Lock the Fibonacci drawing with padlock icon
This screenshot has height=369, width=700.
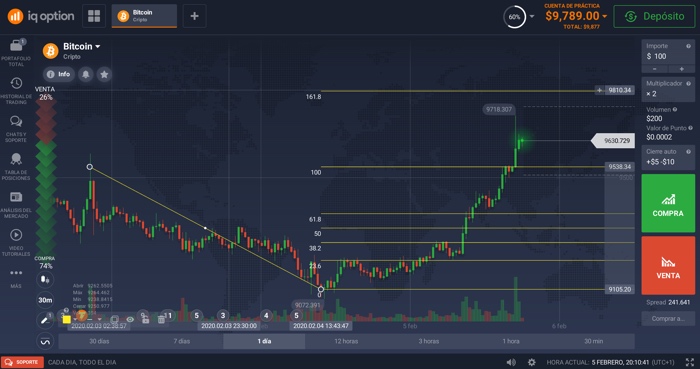click(146, 320)
